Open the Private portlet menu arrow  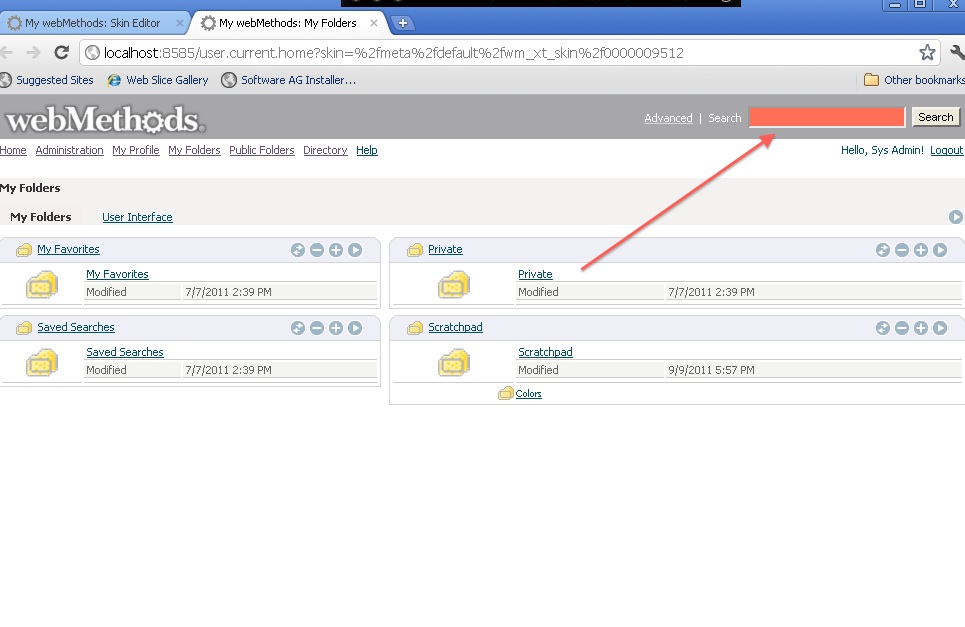[940, 250]
